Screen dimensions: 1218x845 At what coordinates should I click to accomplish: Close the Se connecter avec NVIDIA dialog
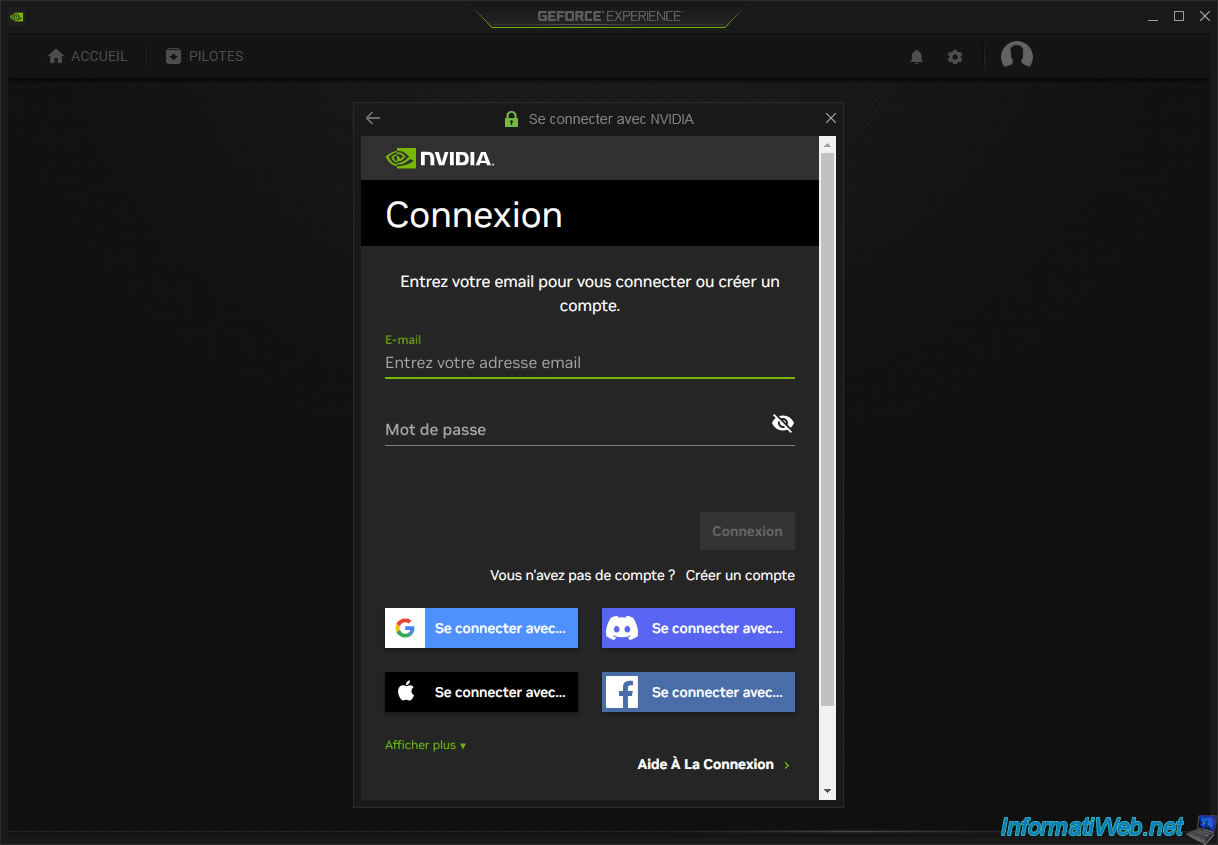point(830,118)
